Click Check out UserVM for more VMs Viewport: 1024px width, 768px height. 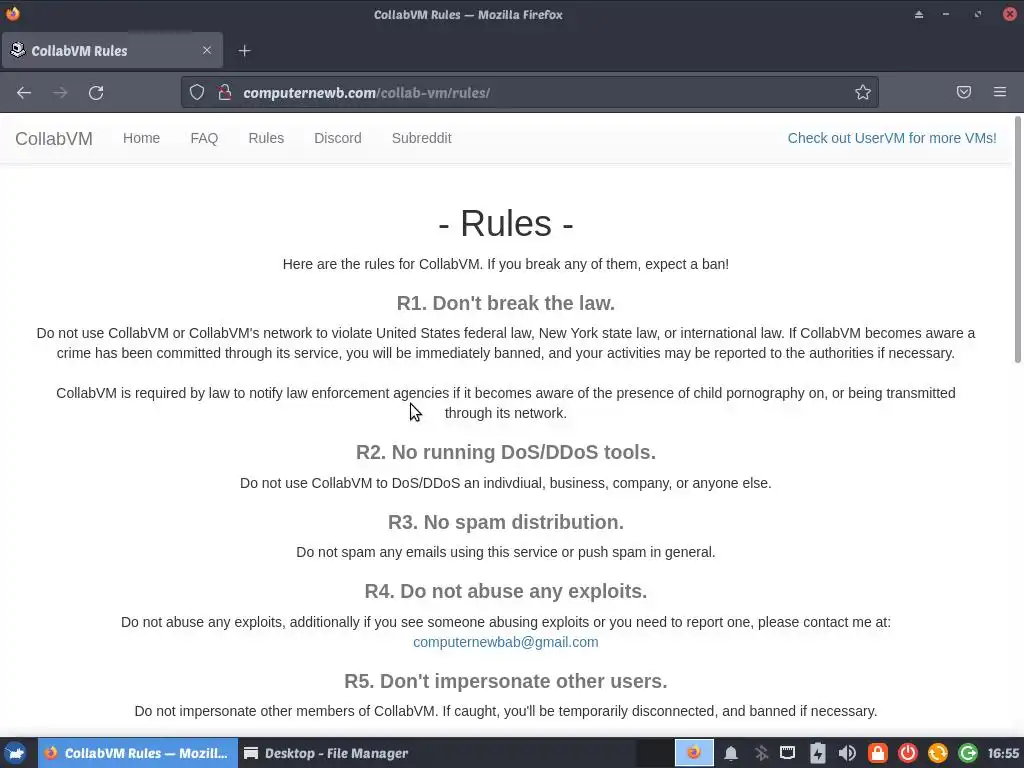[x=891, y=138]
